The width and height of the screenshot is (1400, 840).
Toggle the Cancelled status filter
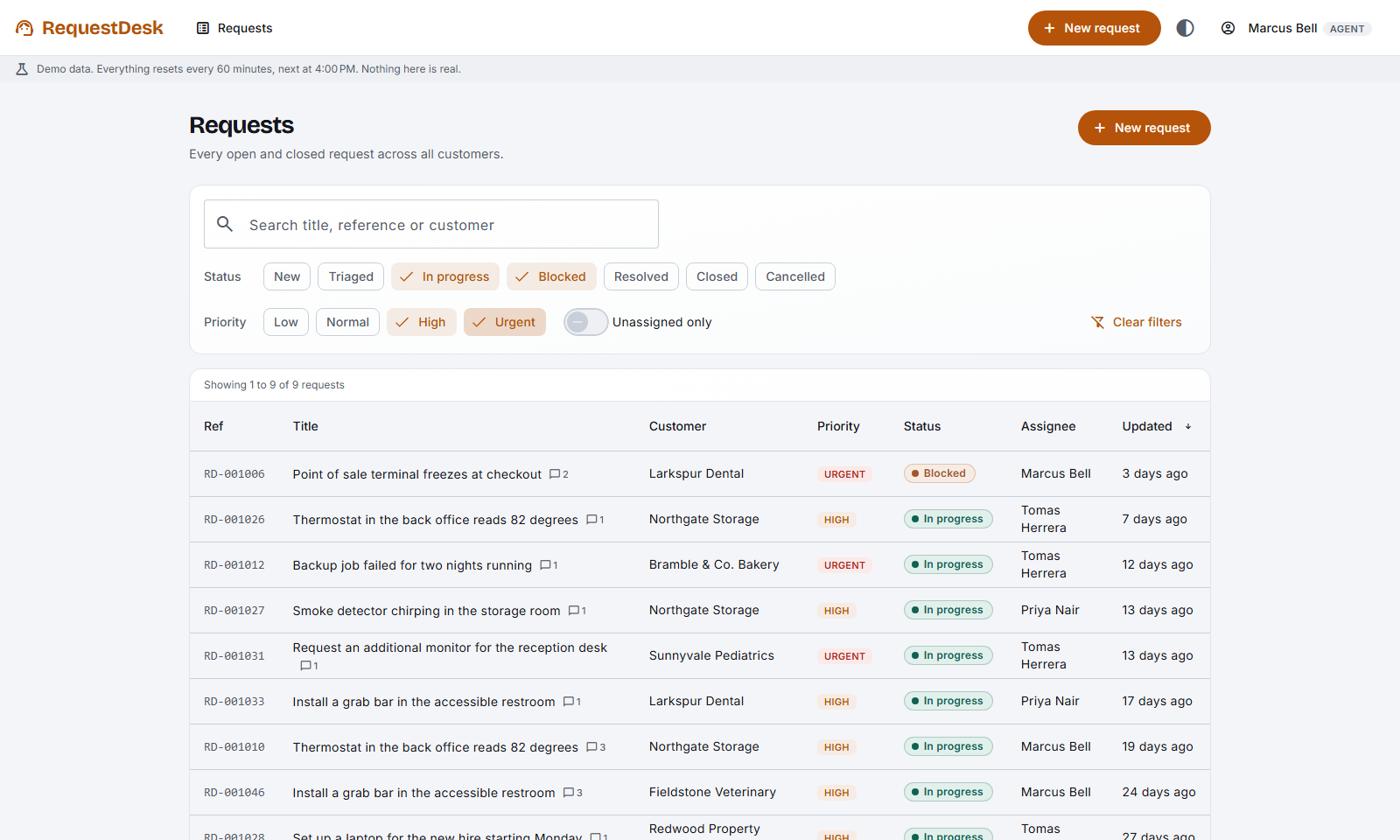[795, 276]
